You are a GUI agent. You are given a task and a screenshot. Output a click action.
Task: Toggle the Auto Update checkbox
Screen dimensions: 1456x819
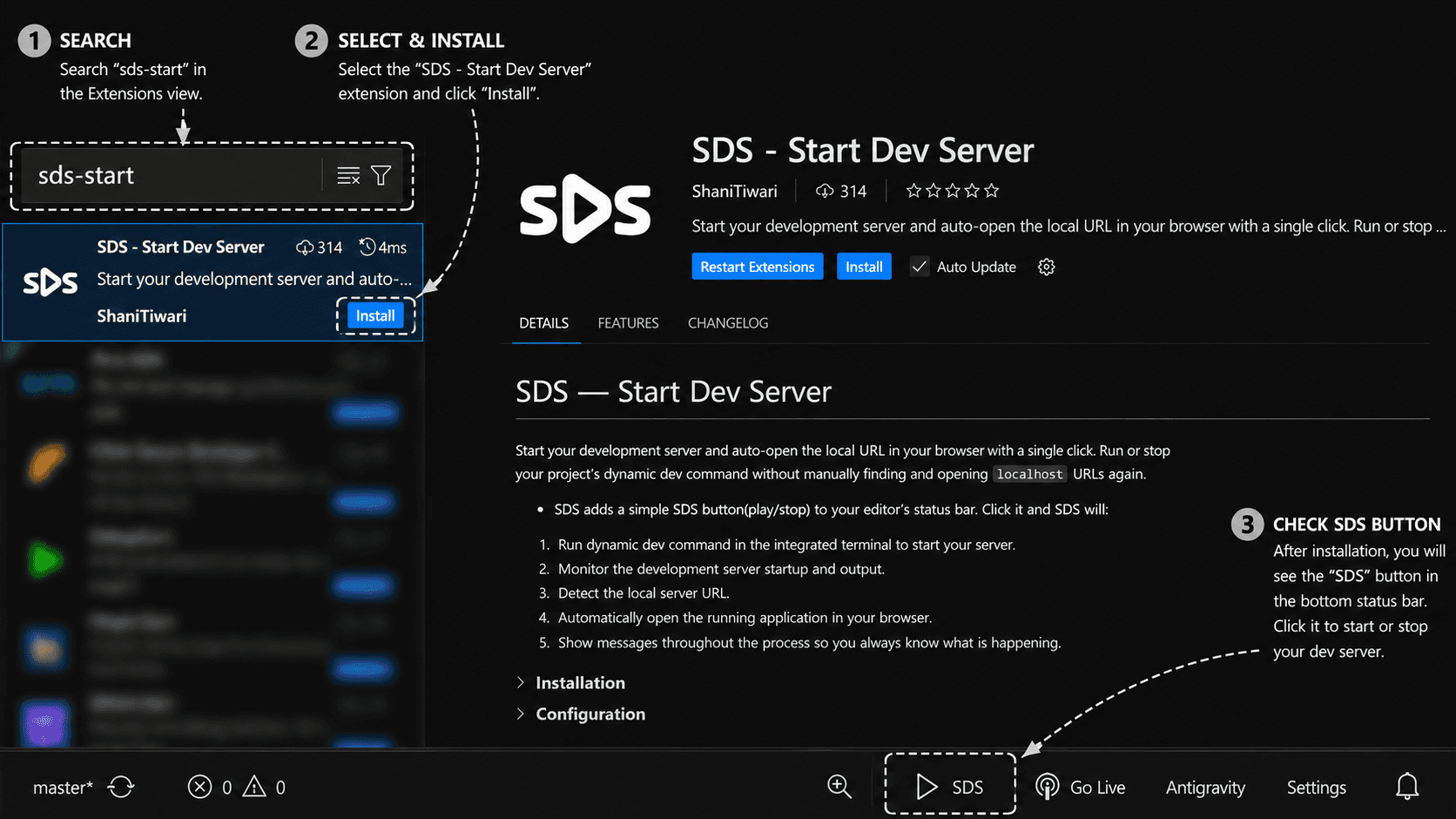coord(920,267)
